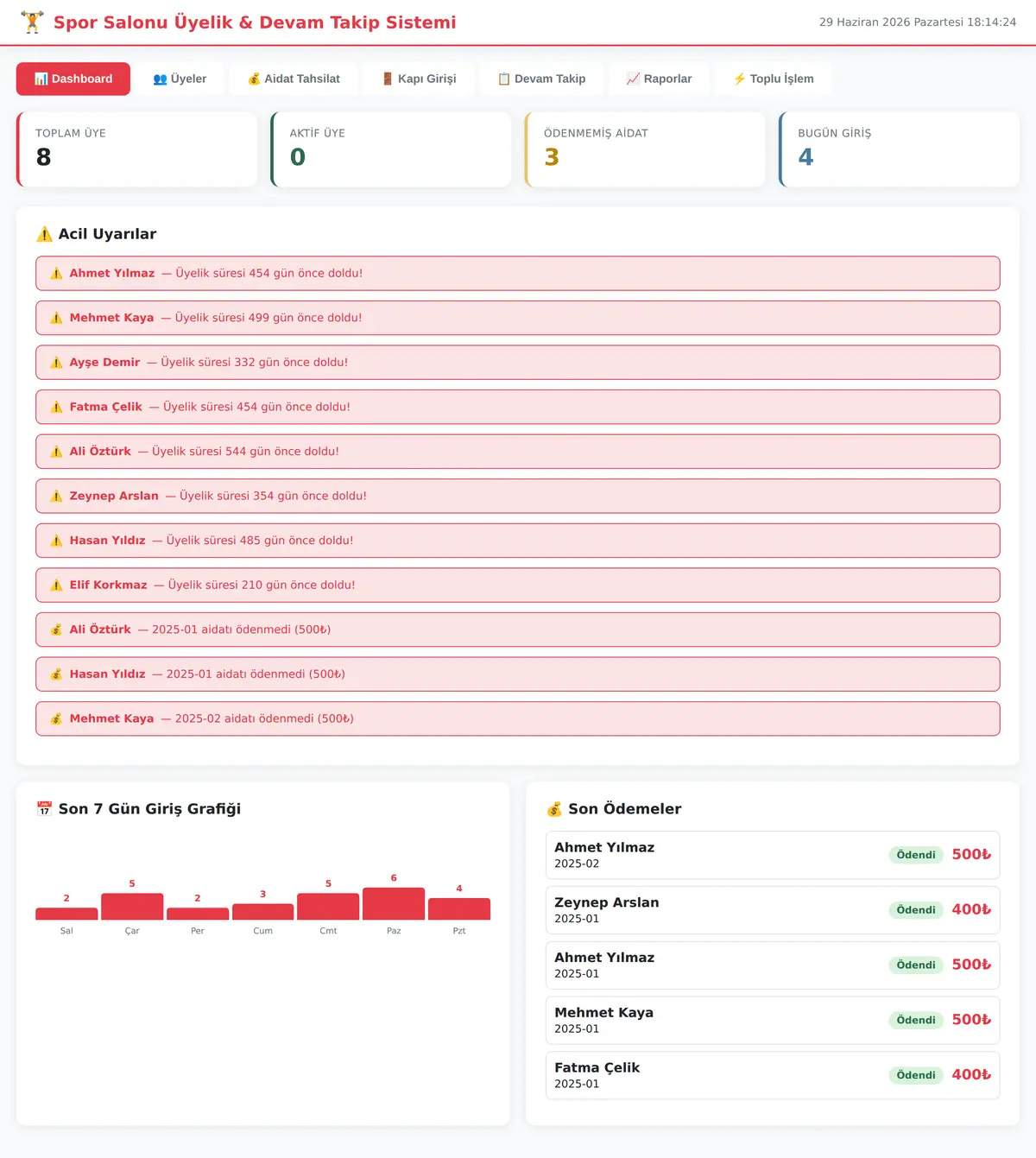The height and width of the screenshot is (1158, 1036).
Task: Open the Dashboard tab
Action: pos(73,79)
